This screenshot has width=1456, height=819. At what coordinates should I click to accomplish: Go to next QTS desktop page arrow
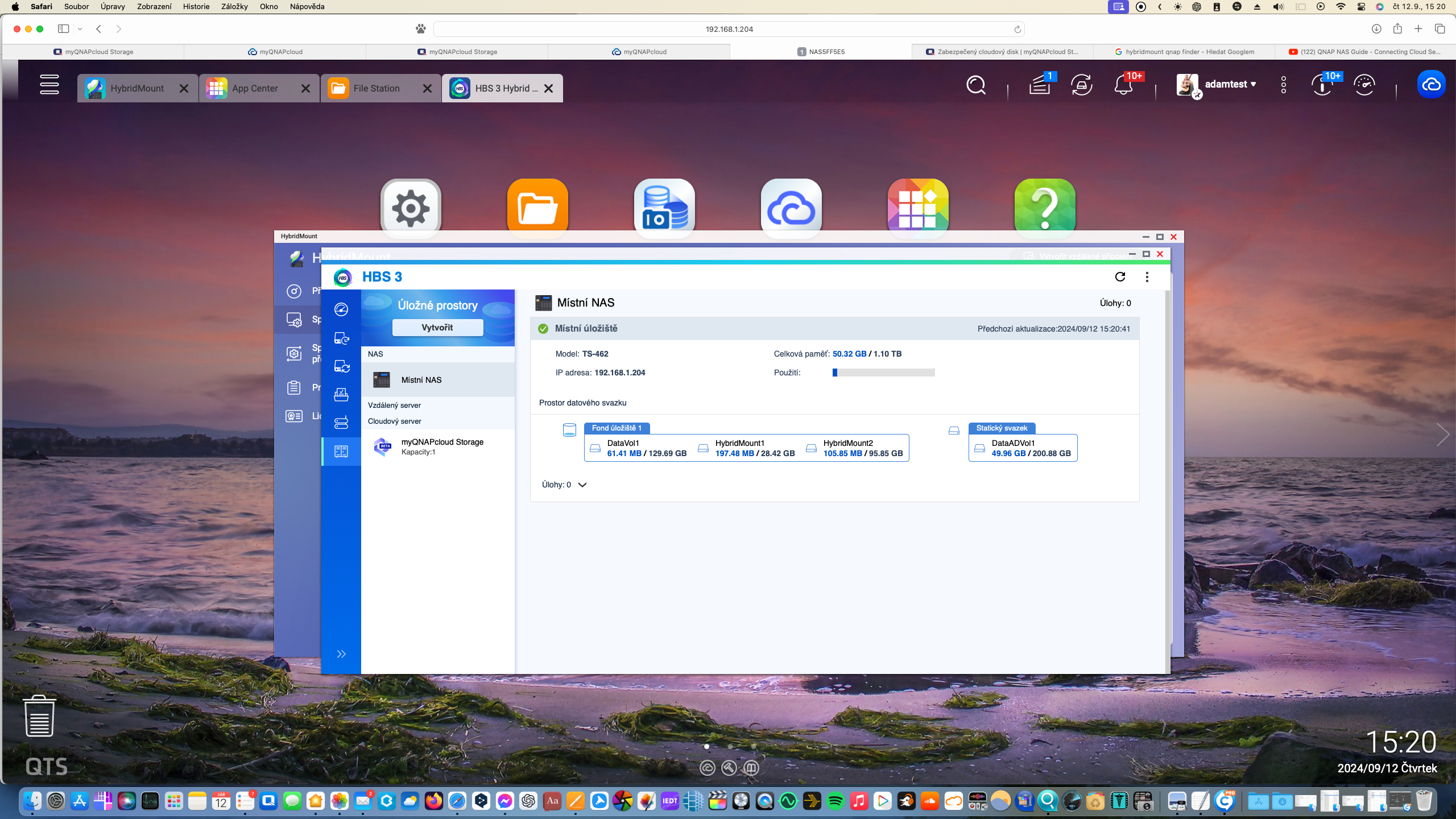(1442, 435)
